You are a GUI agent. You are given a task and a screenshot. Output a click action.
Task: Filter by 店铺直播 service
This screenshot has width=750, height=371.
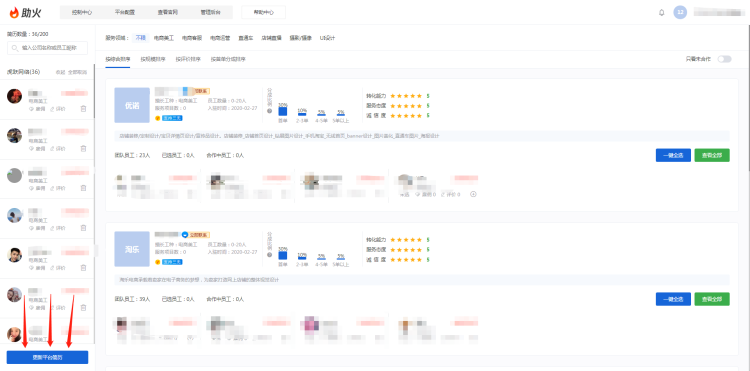click(x=271, y=38)
